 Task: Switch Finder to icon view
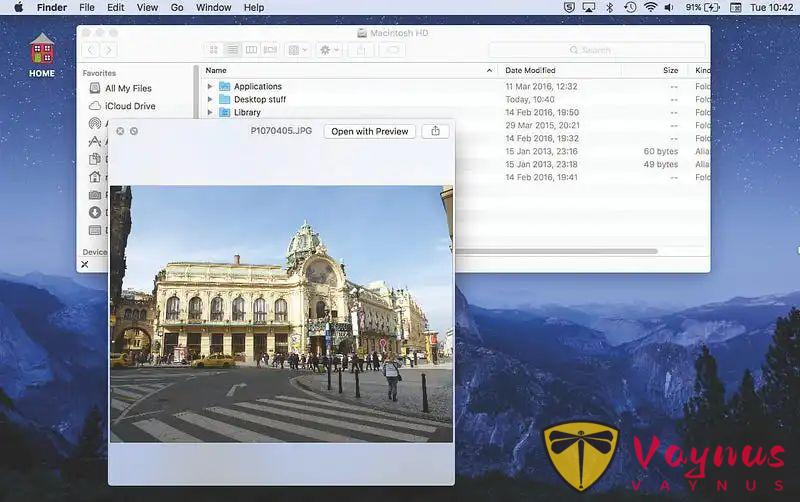(x=214, y=49)
